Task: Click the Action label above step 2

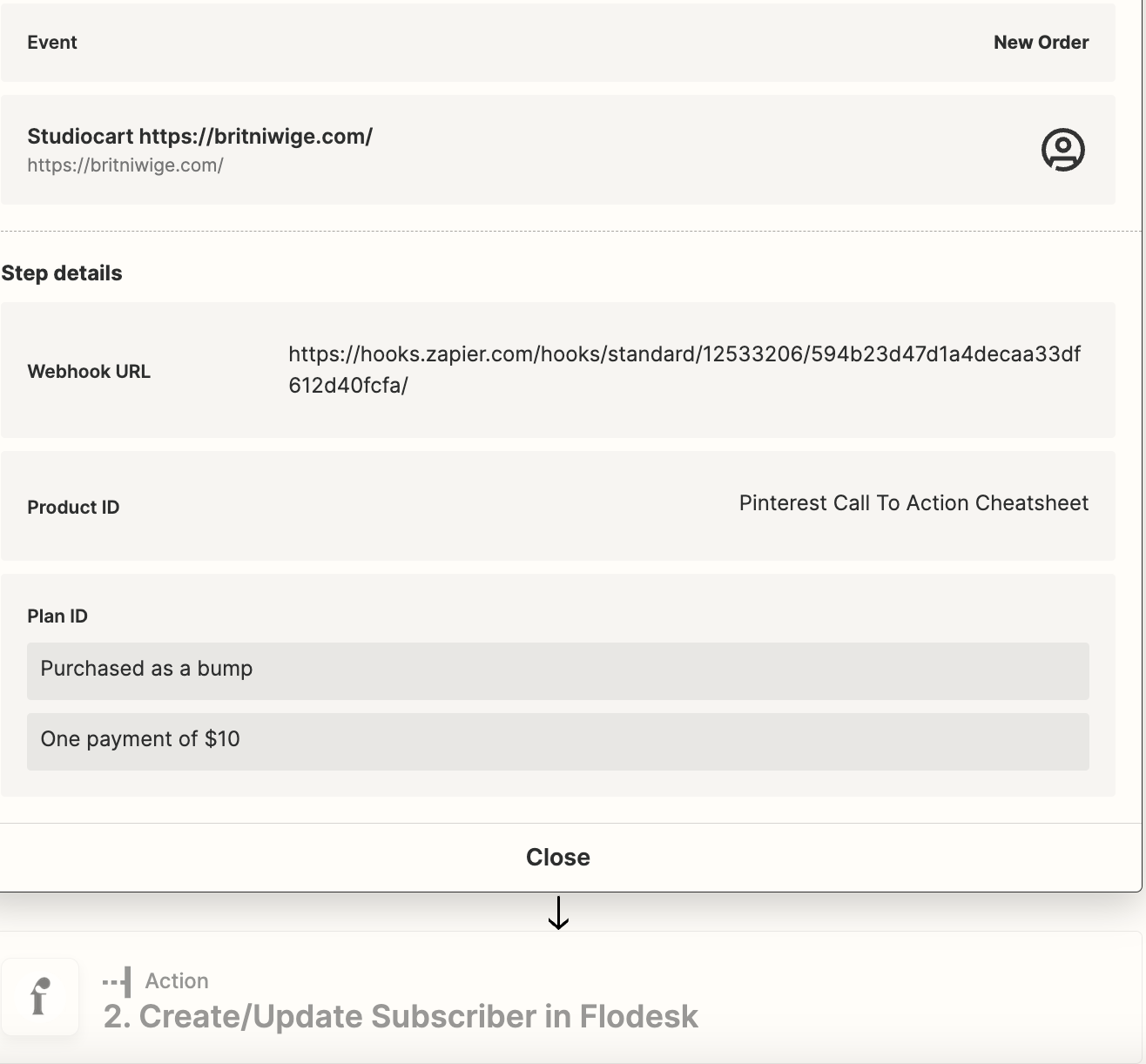Action: click(177, 981)
